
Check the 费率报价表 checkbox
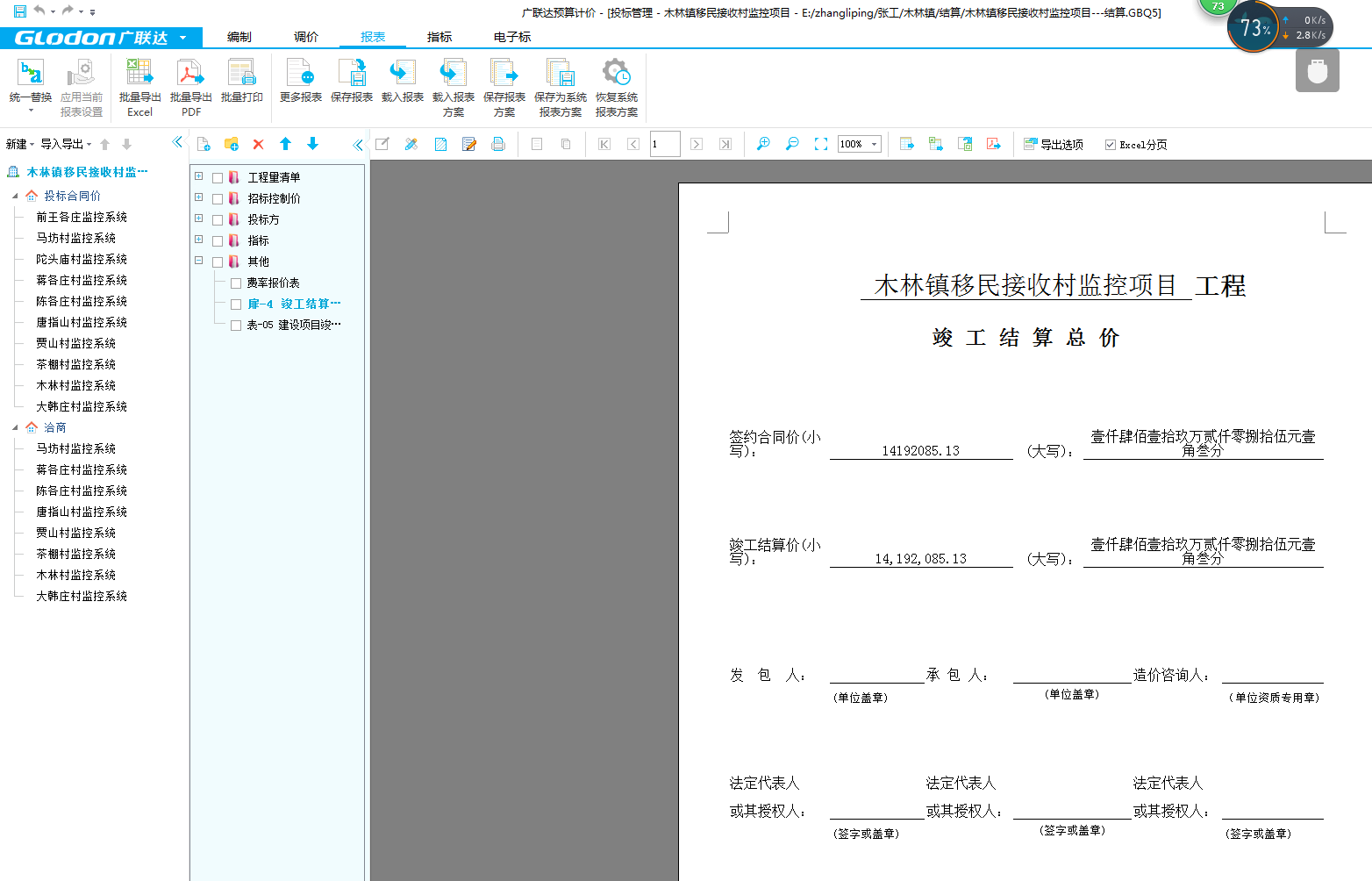tap(236, 283)
